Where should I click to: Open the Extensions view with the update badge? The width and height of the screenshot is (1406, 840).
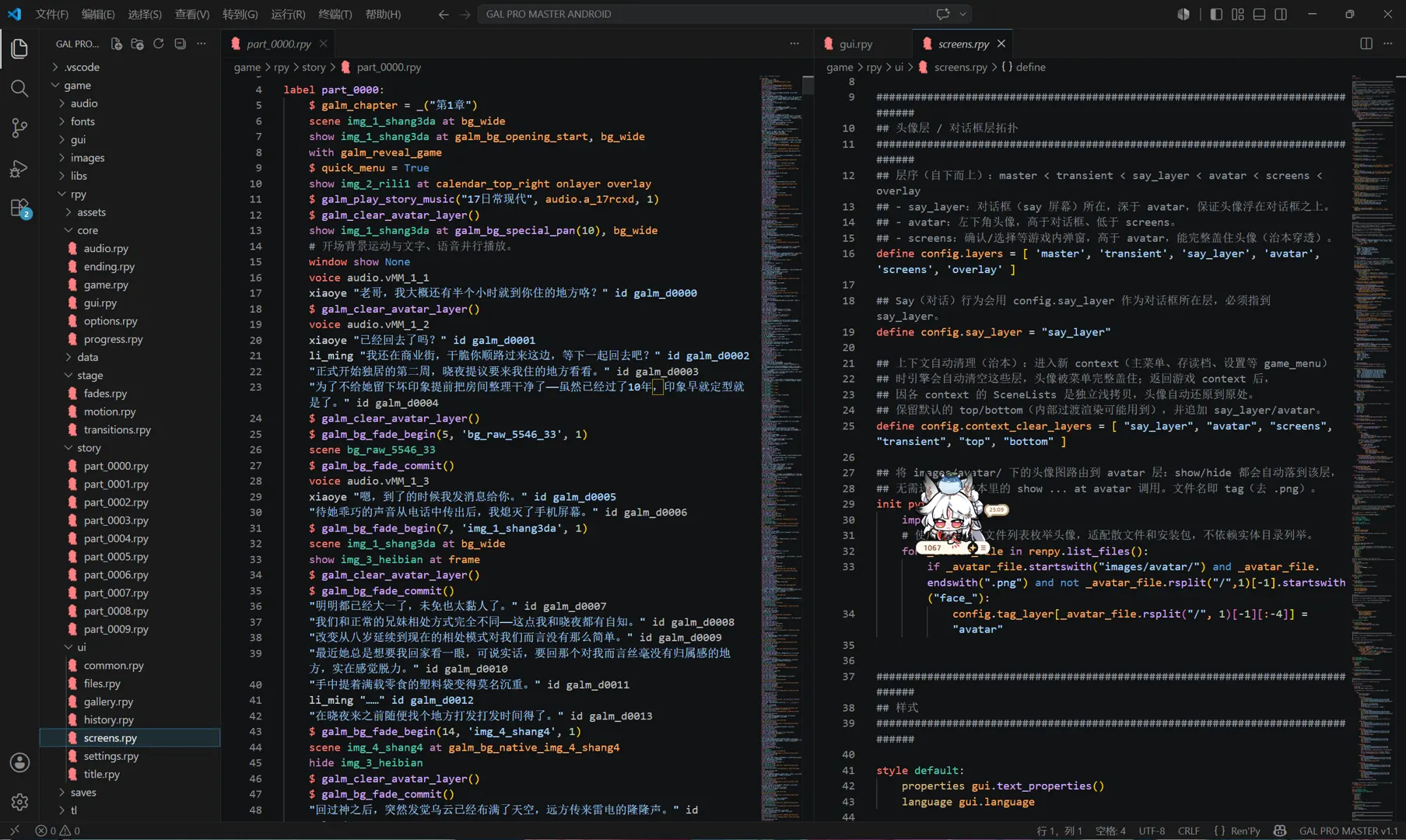pos(19,208)
